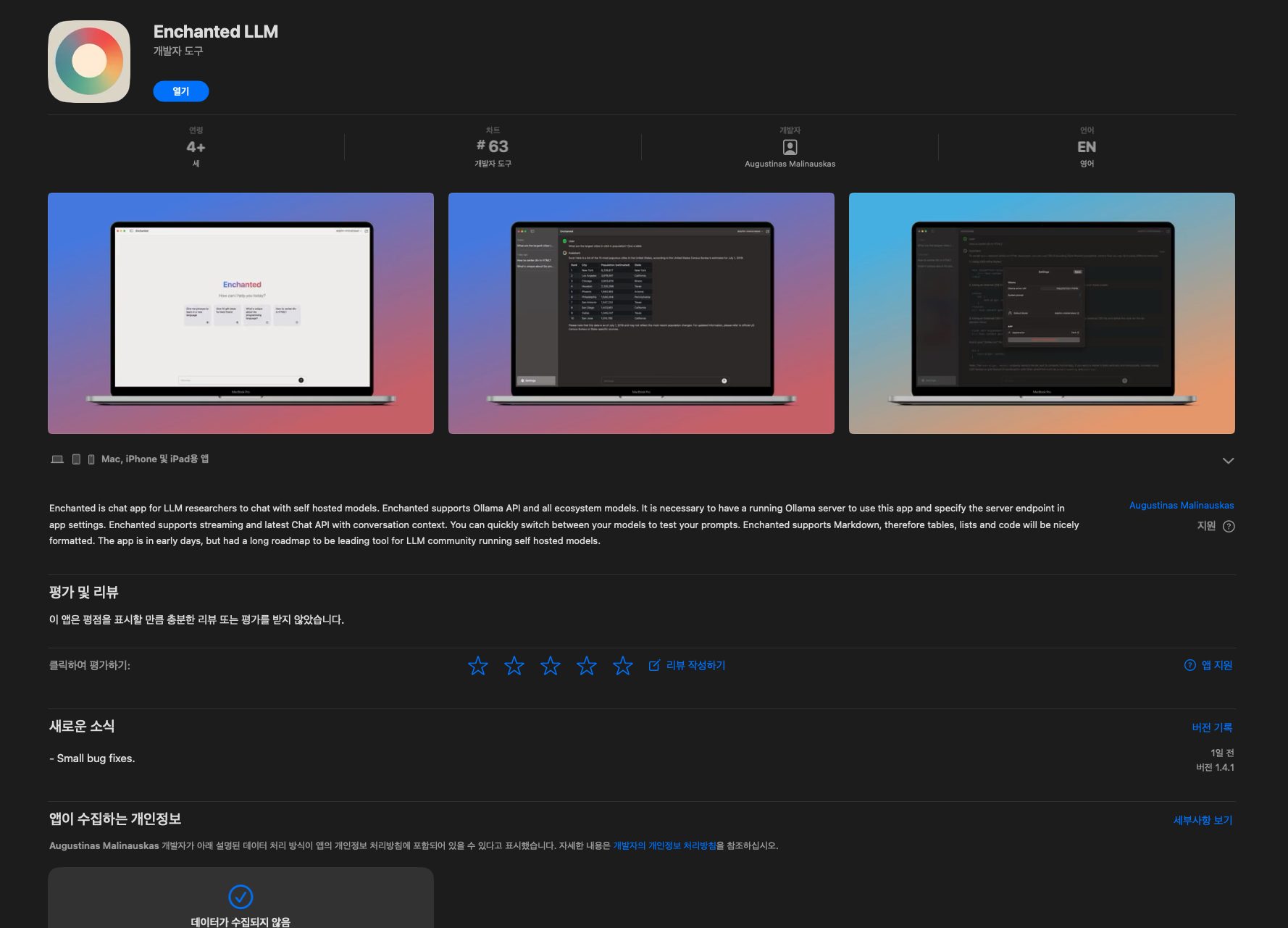Click the 지원 help question mark icon

[x=1229, y=527]
